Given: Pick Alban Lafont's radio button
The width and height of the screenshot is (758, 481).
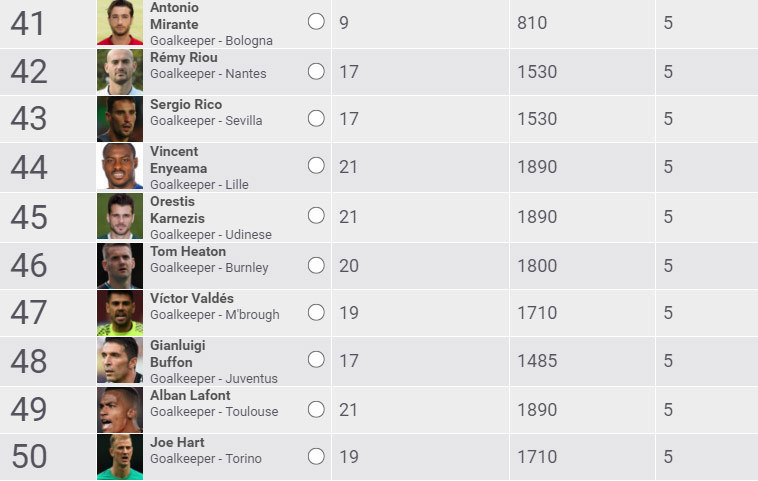Looking at the screenshot, I should pyautogui.click(x=316, y=409).
